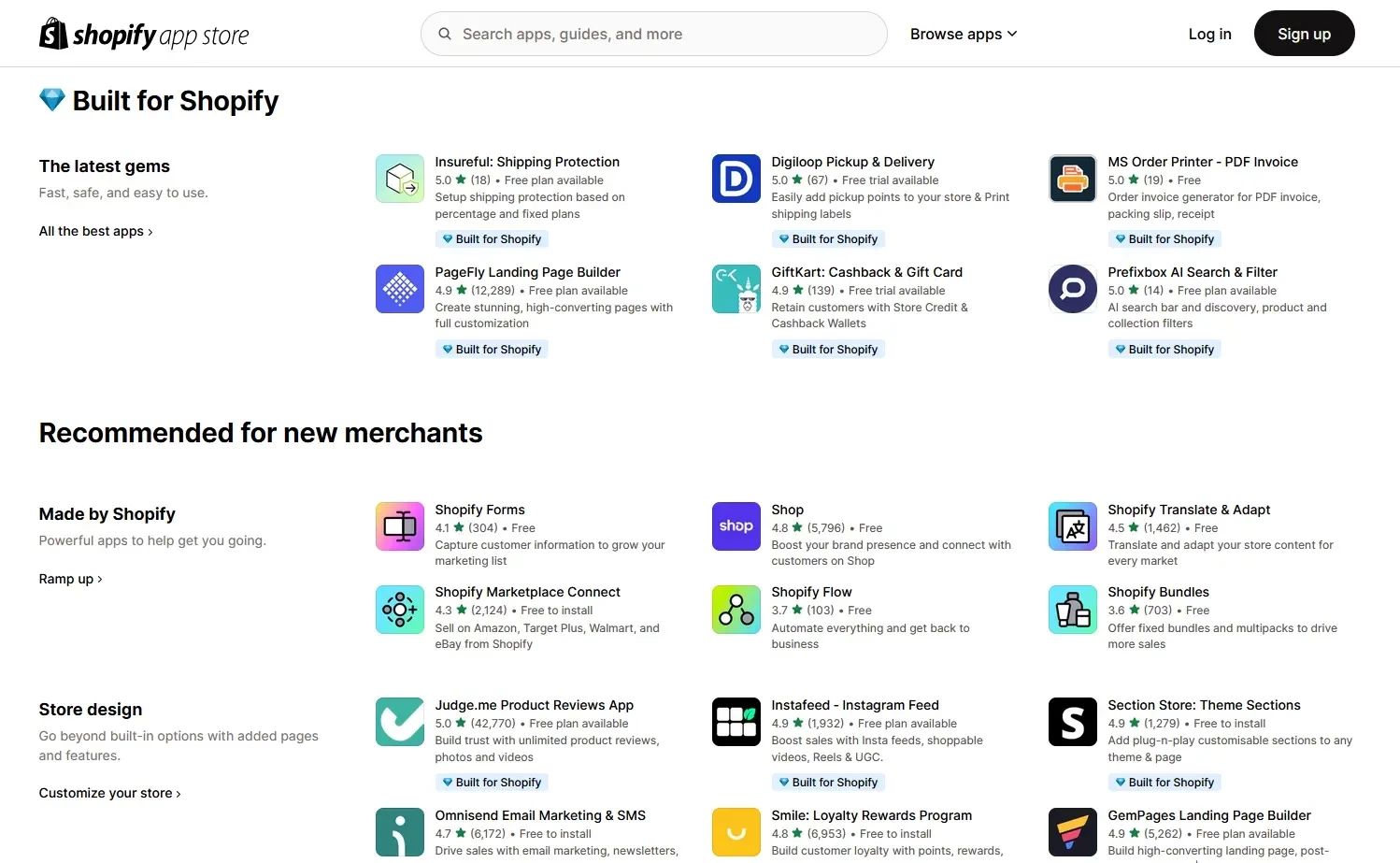Open Shopify Forms app icon
Viewport: 1400px width, 863px height.
click(x=400, y=526)
